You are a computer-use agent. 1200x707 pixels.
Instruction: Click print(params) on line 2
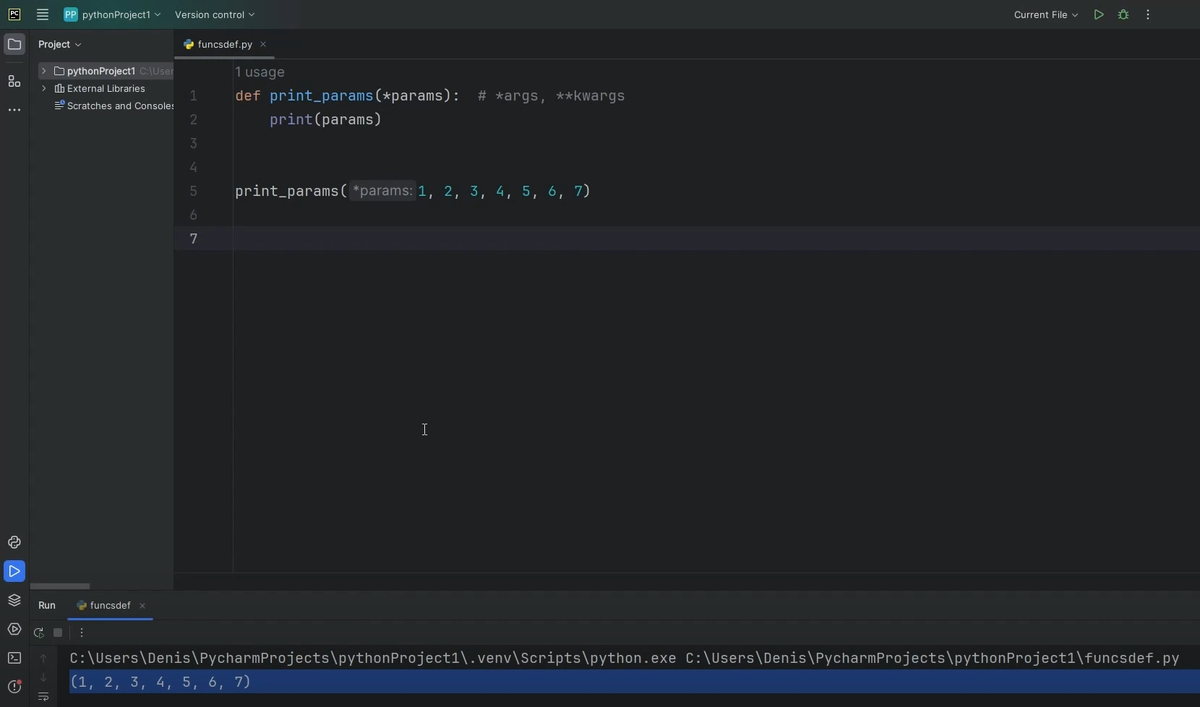(x=326, y=119)
